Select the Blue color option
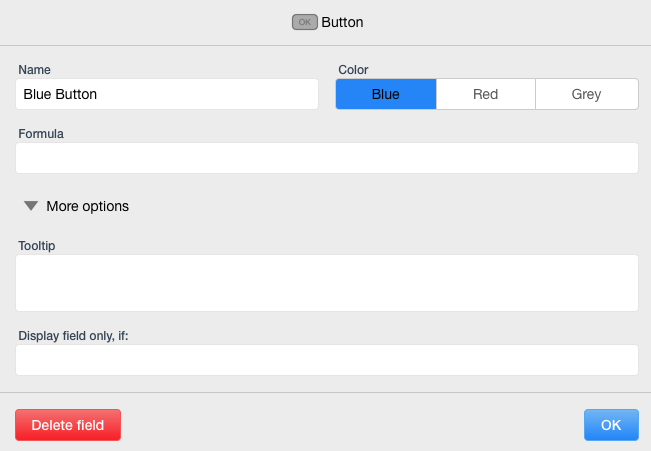 tap(386, 94)
